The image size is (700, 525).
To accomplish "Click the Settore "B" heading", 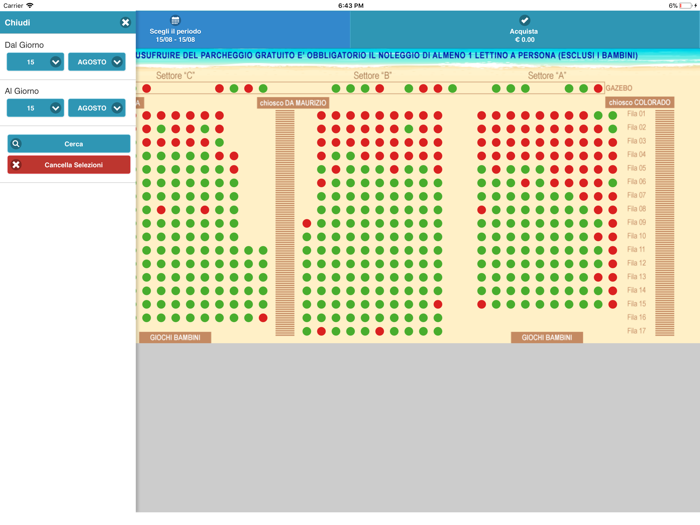I will pos(372,75).
